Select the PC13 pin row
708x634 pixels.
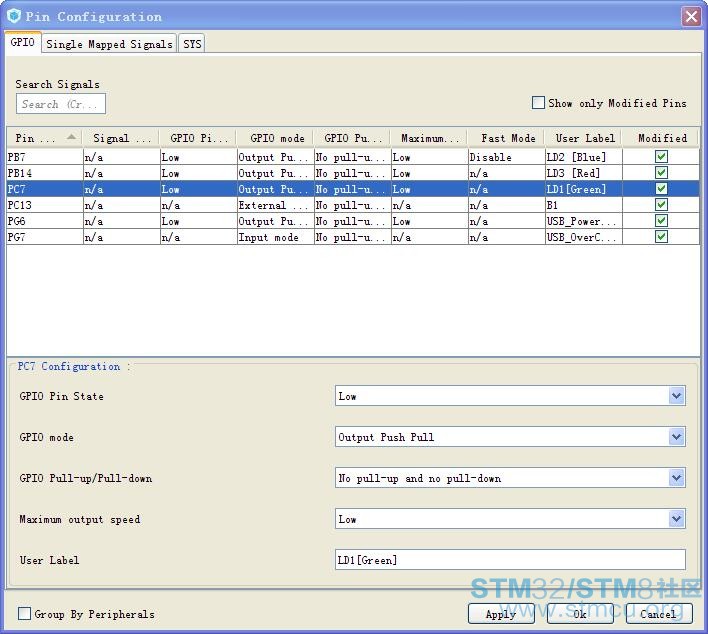[353, 205]
